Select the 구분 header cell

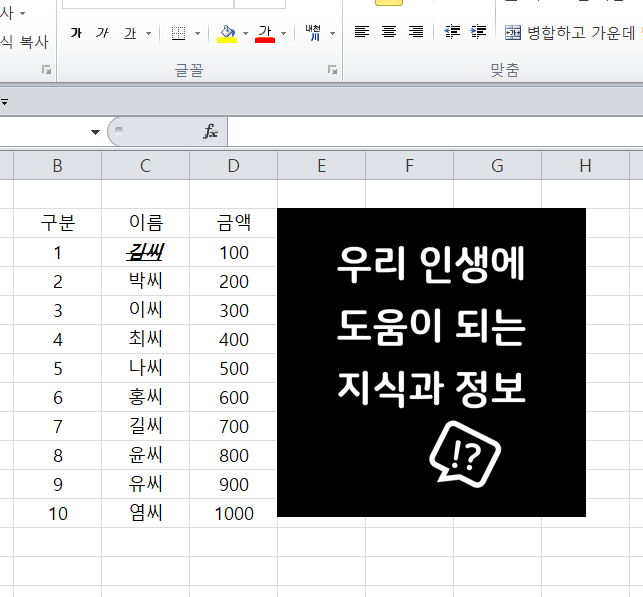[57, 223]
